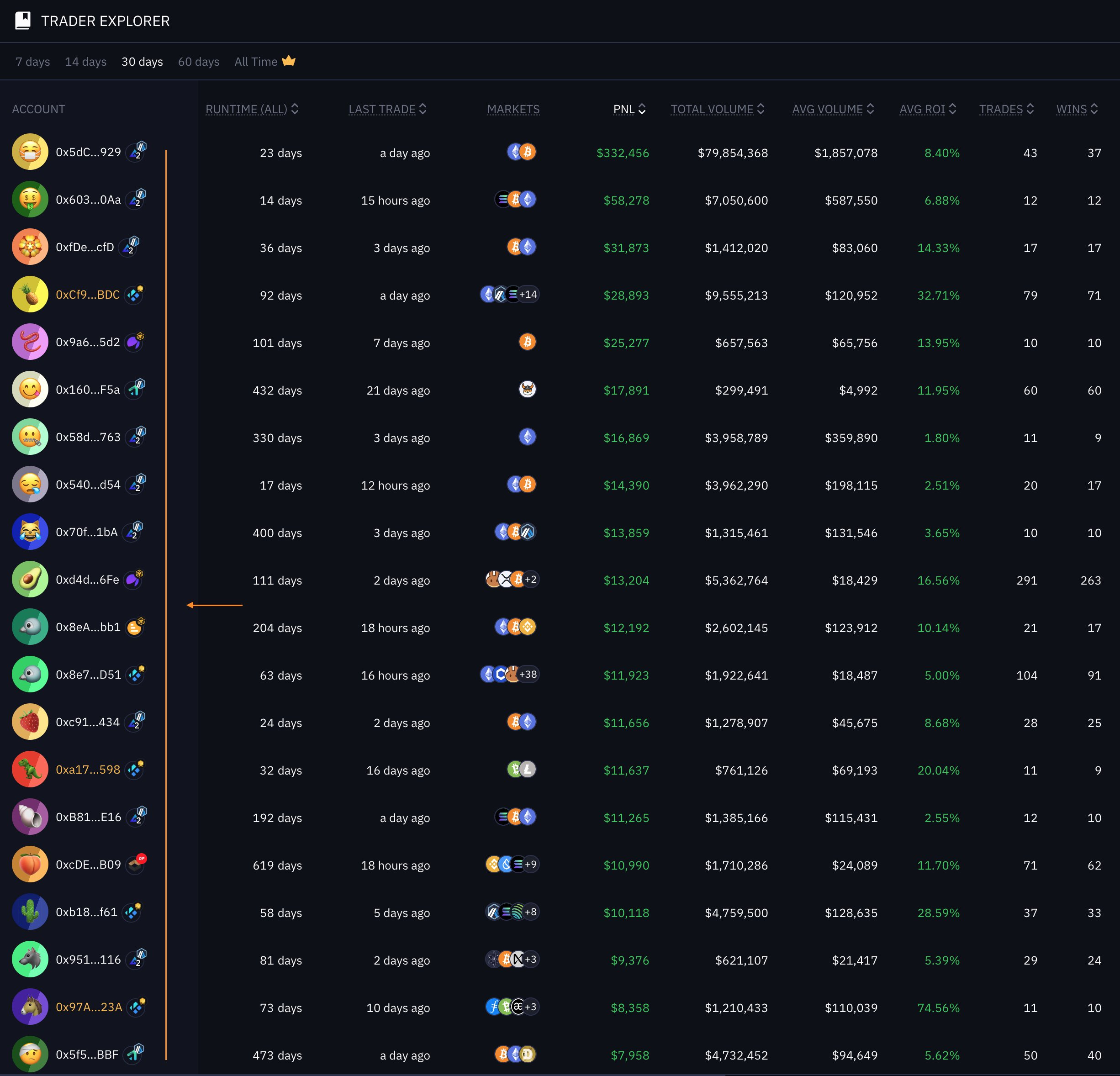Click the +9 markets badge for 0xcDE...B09
The width and height of the screenshot is (1120, 1076).
coord(531,864)
